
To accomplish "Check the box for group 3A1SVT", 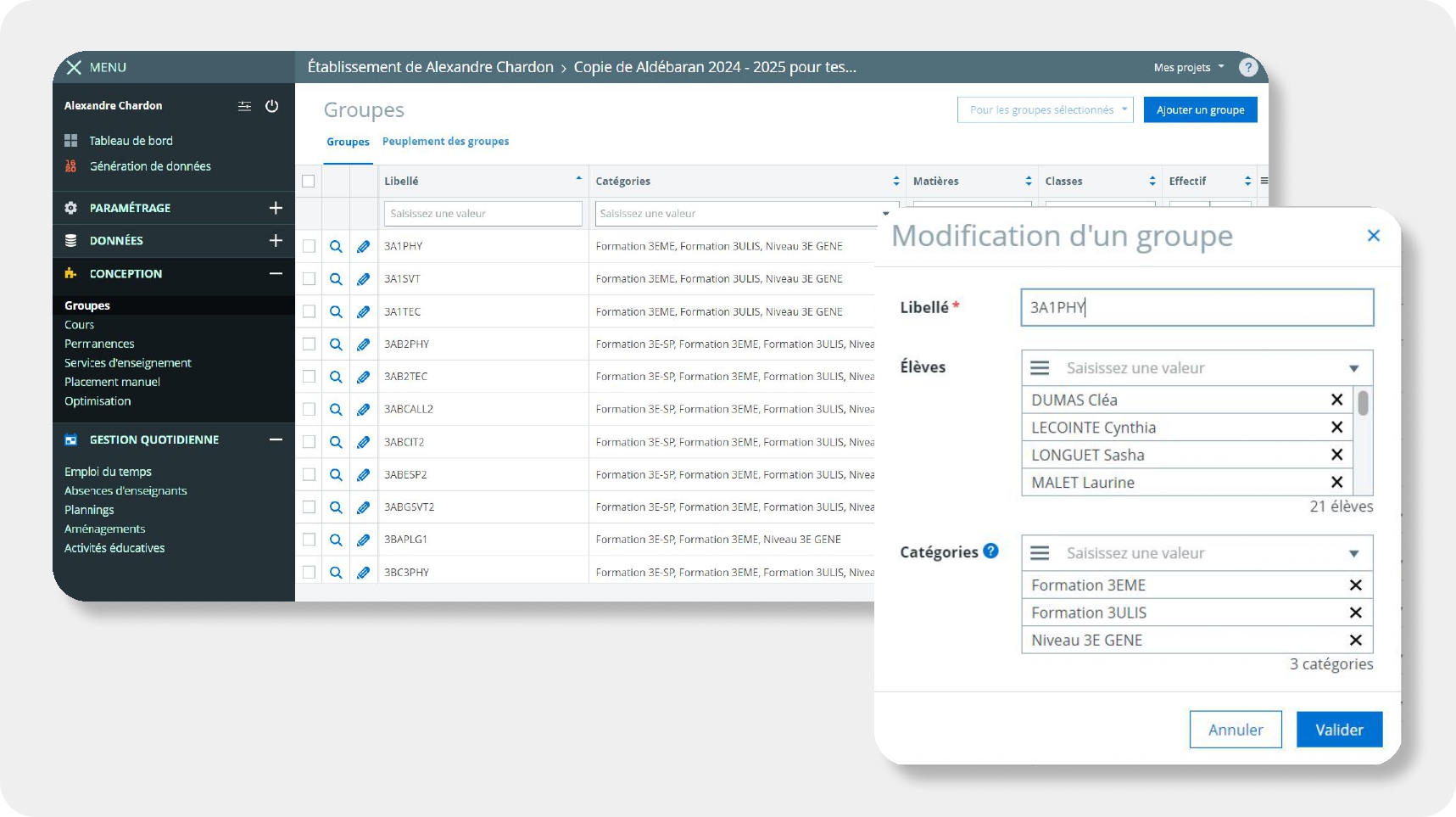I will point(309,278).
